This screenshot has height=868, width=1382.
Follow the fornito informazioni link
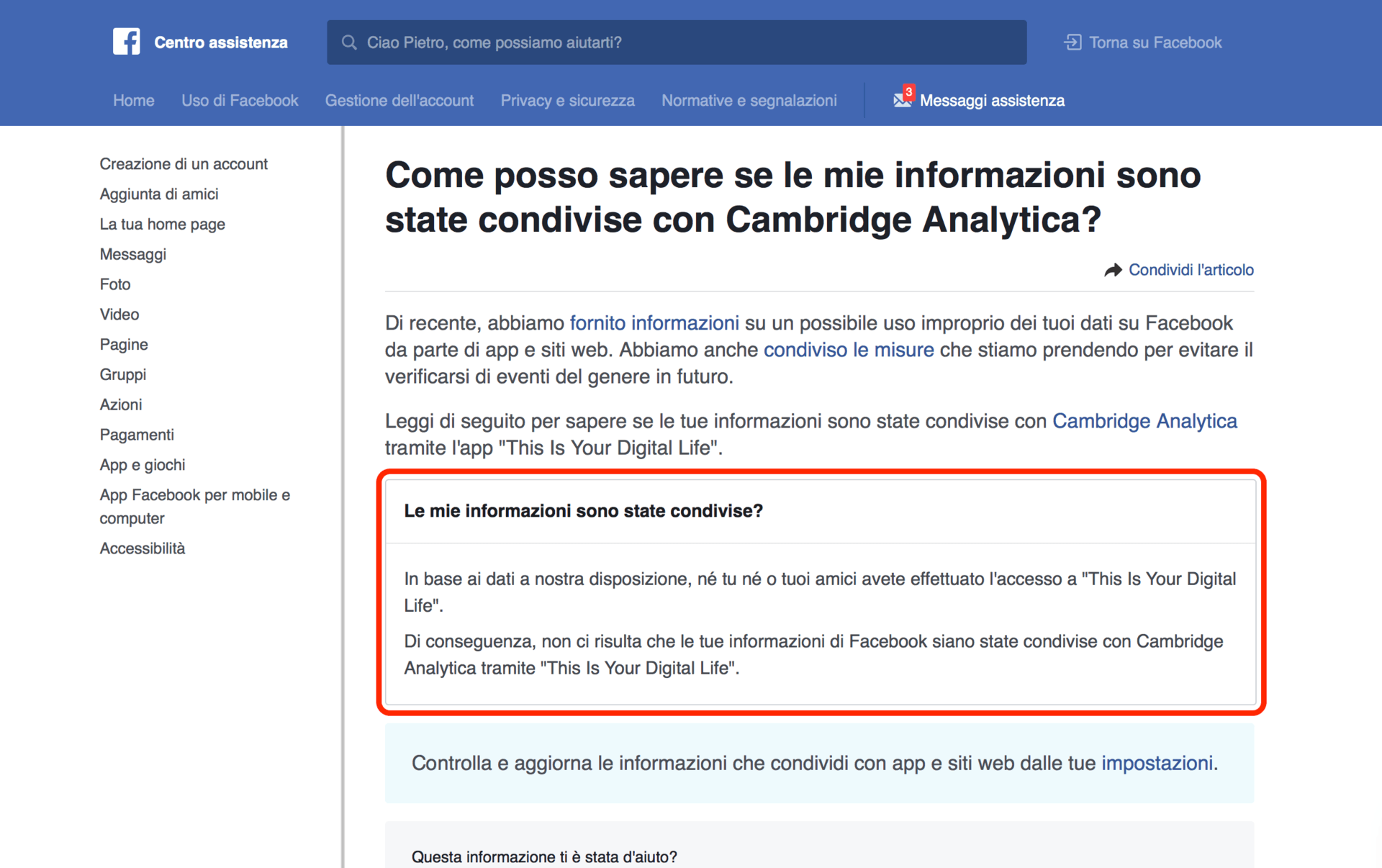click(x=654, y=323)
